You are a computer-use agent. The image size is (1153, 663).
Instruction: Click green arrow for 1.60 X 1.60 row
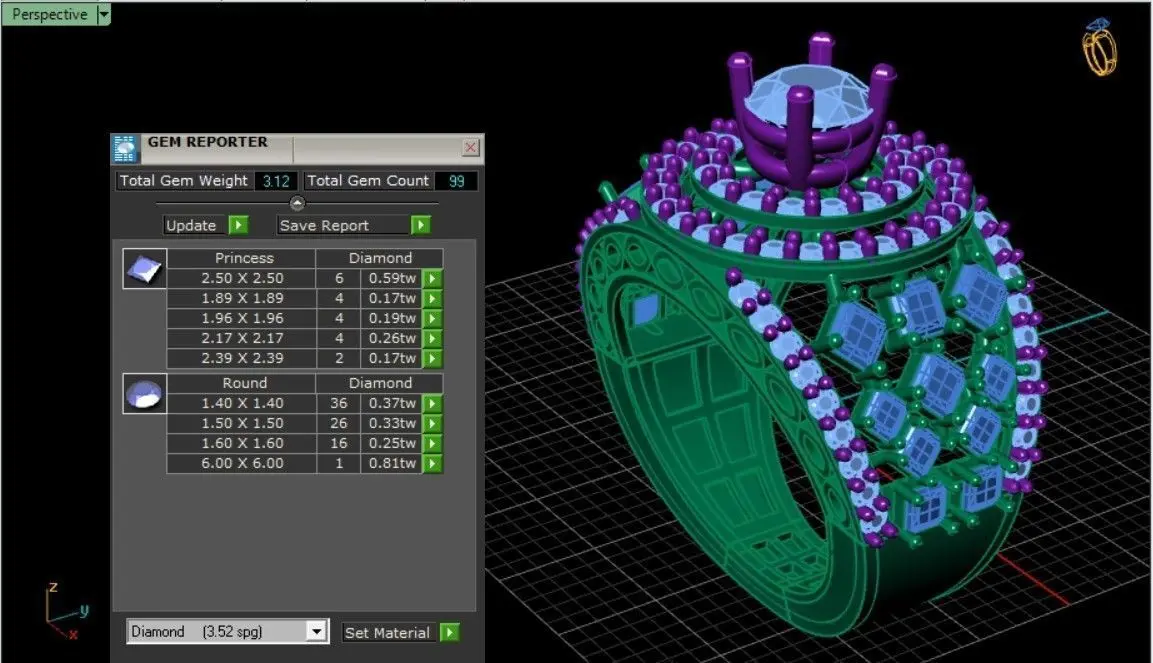click(432, 443)
